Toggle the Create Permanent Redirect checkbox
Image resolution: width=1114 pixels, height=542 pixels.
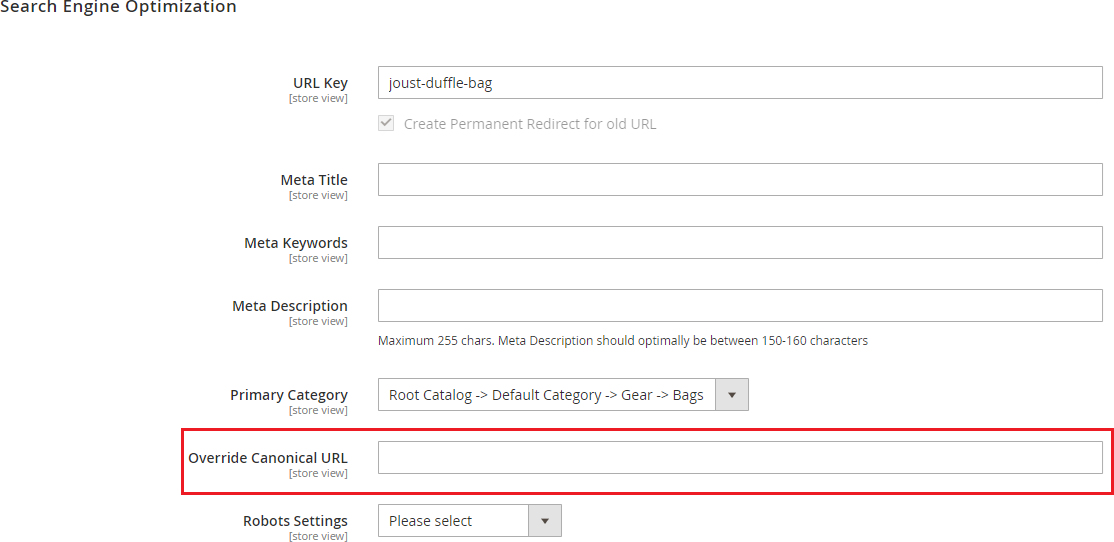click(x=386, y=124)
